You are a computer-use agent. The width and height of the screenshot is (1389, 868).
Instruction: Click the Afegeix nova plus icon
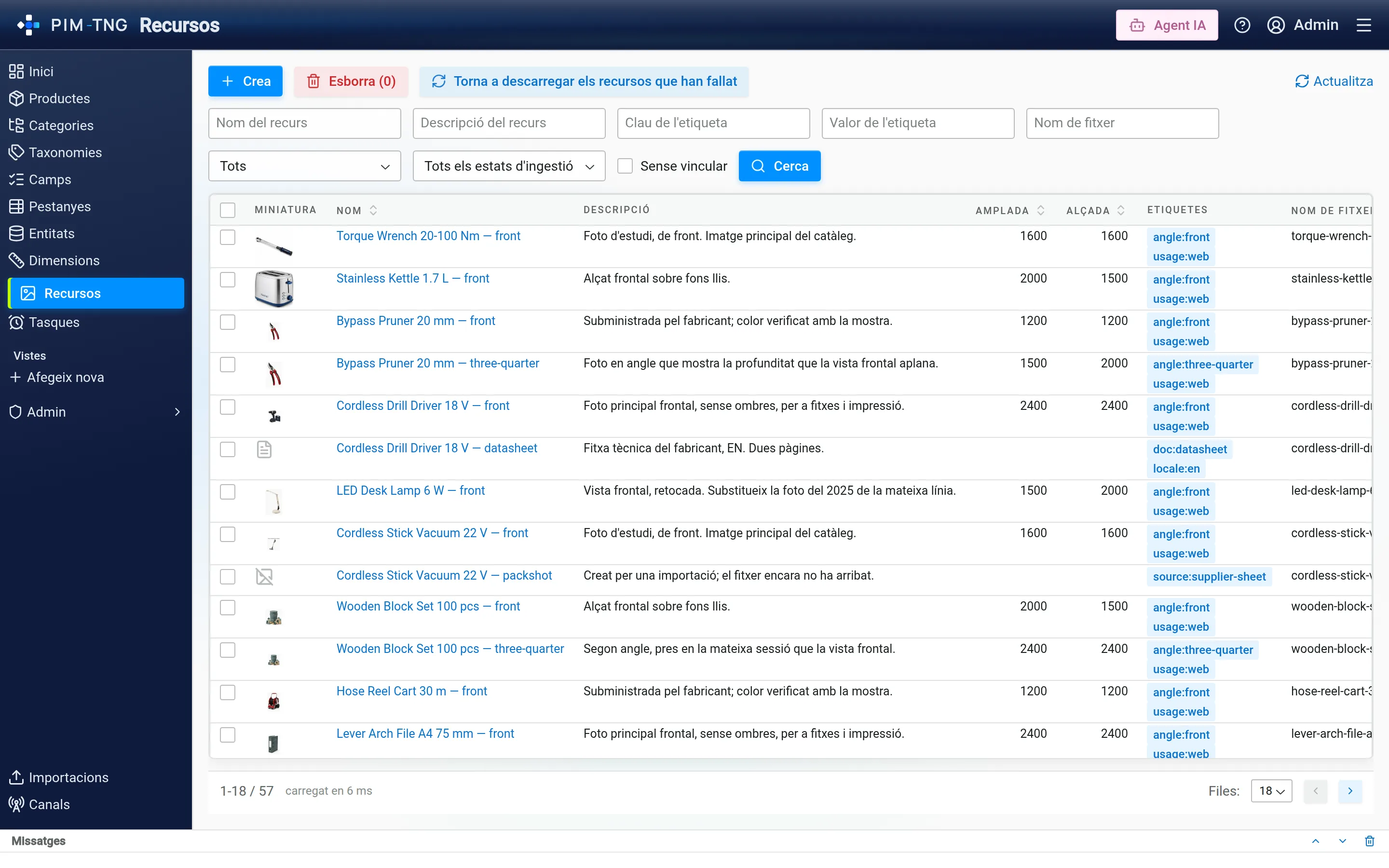[x=15, y=377]
